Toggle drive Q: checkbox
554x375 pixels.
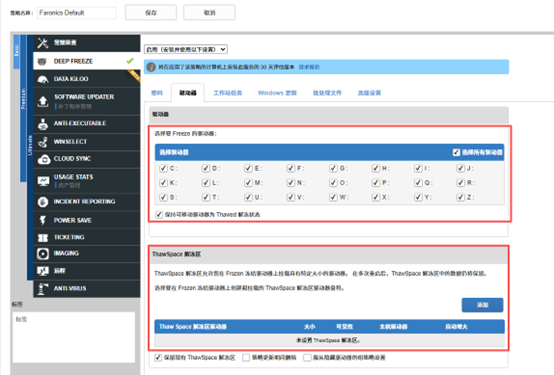[x=418, y=183]
